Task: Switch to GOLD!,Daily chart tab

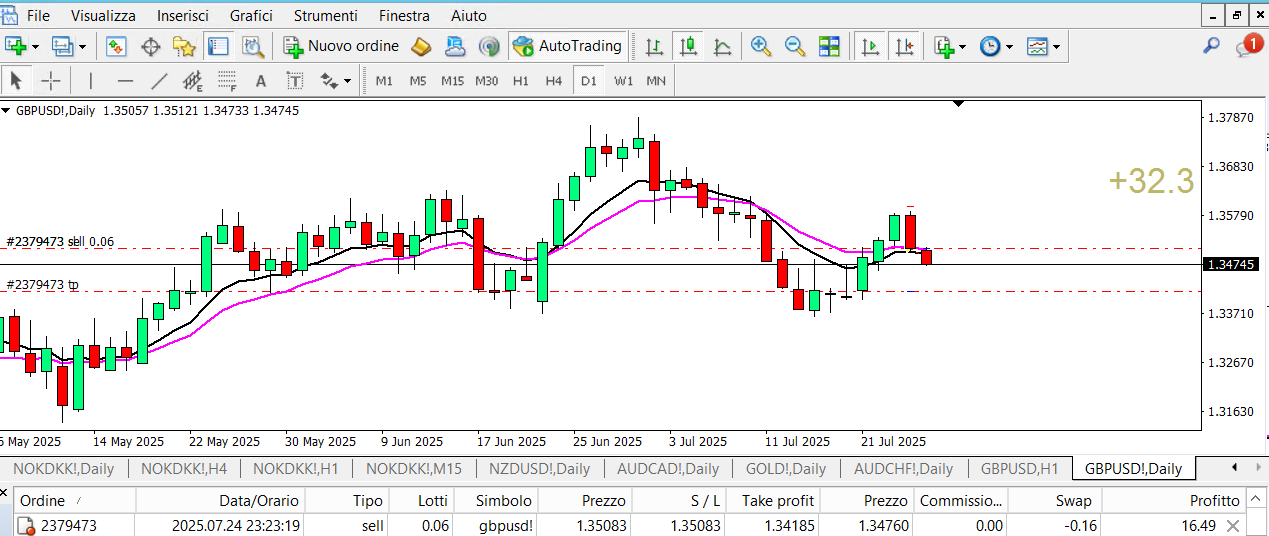Action: 786,468
